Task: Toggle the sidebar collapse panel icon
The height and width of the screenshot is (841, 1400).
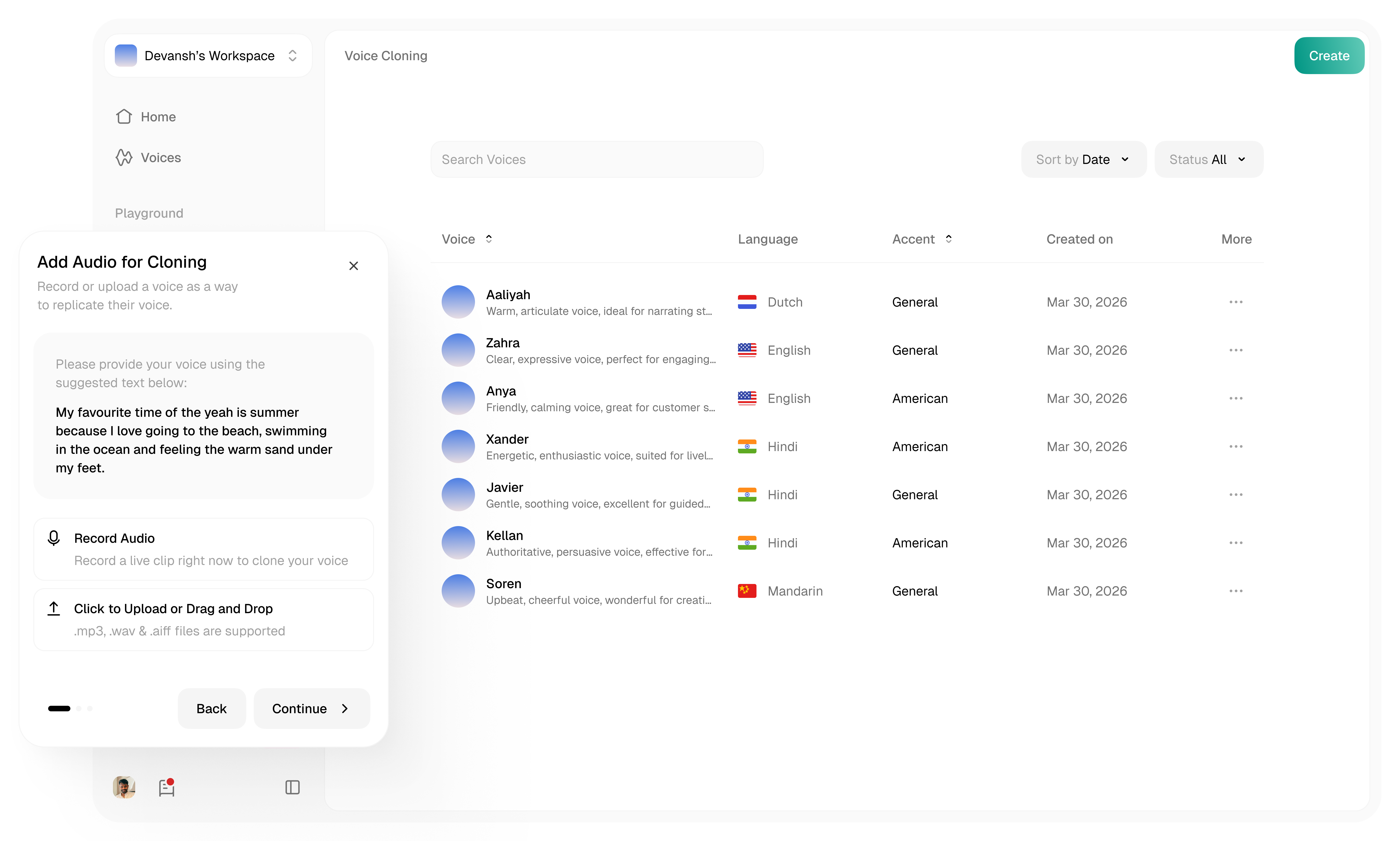Action: pyautogui.click(x=292, y=787)
